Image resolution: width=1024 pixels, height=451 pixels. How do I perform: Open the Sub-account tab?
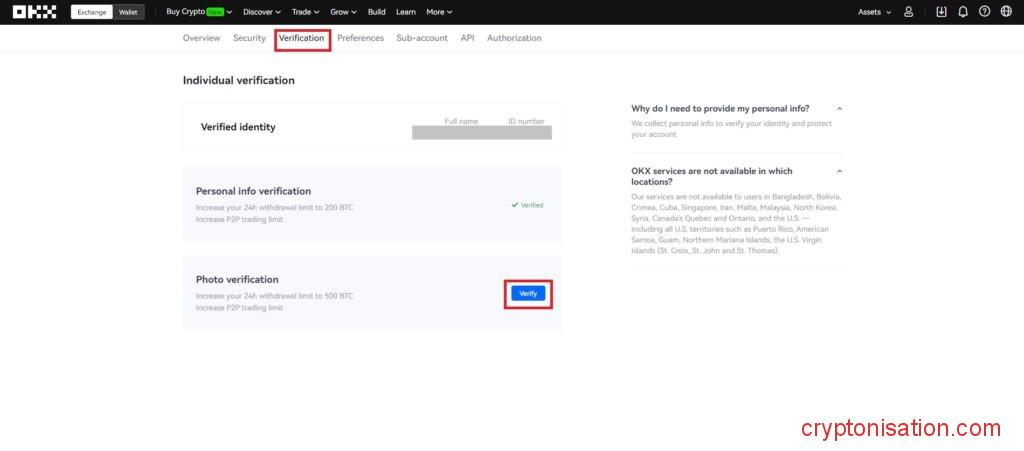point(421,38)
